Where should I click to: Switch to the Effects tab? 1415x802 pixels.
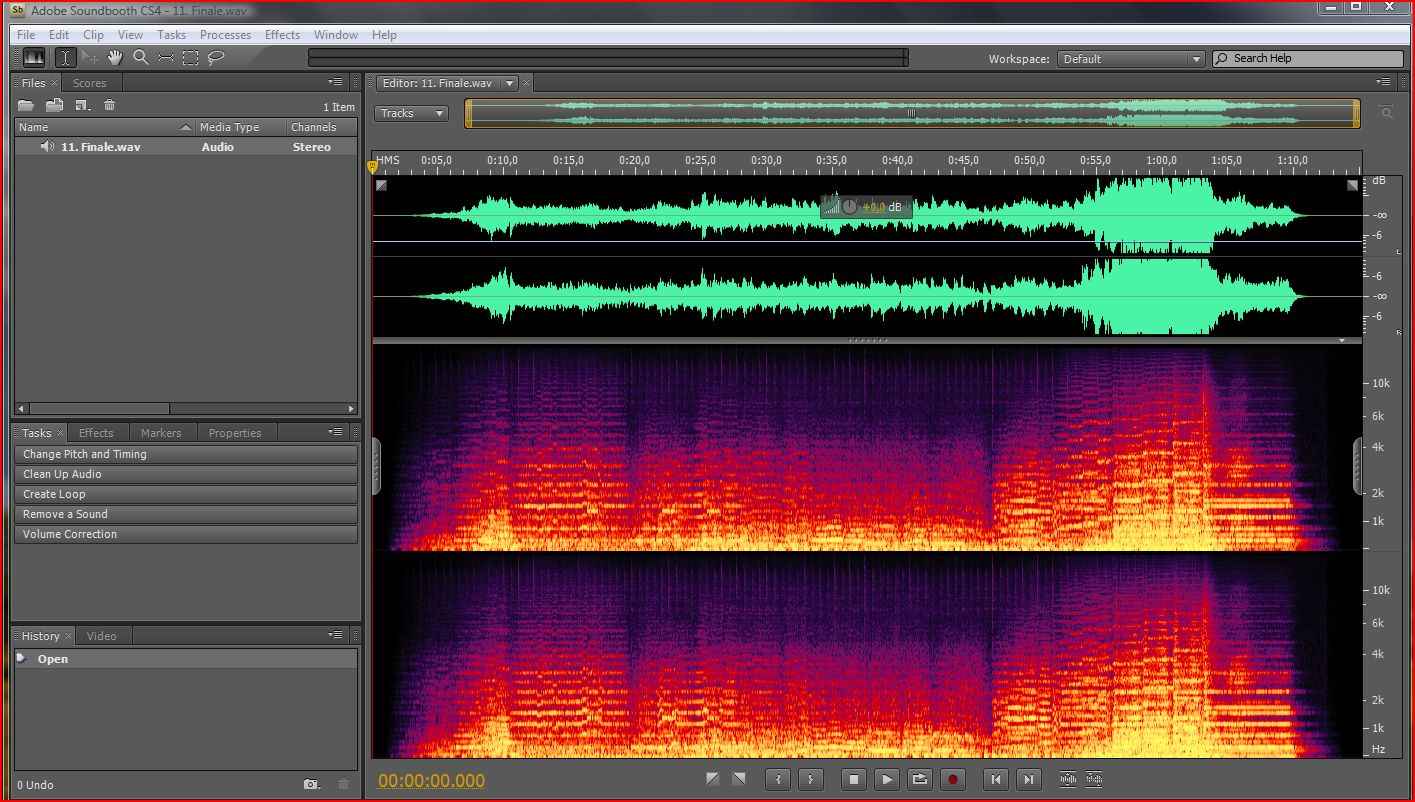(x=96, y=433)
